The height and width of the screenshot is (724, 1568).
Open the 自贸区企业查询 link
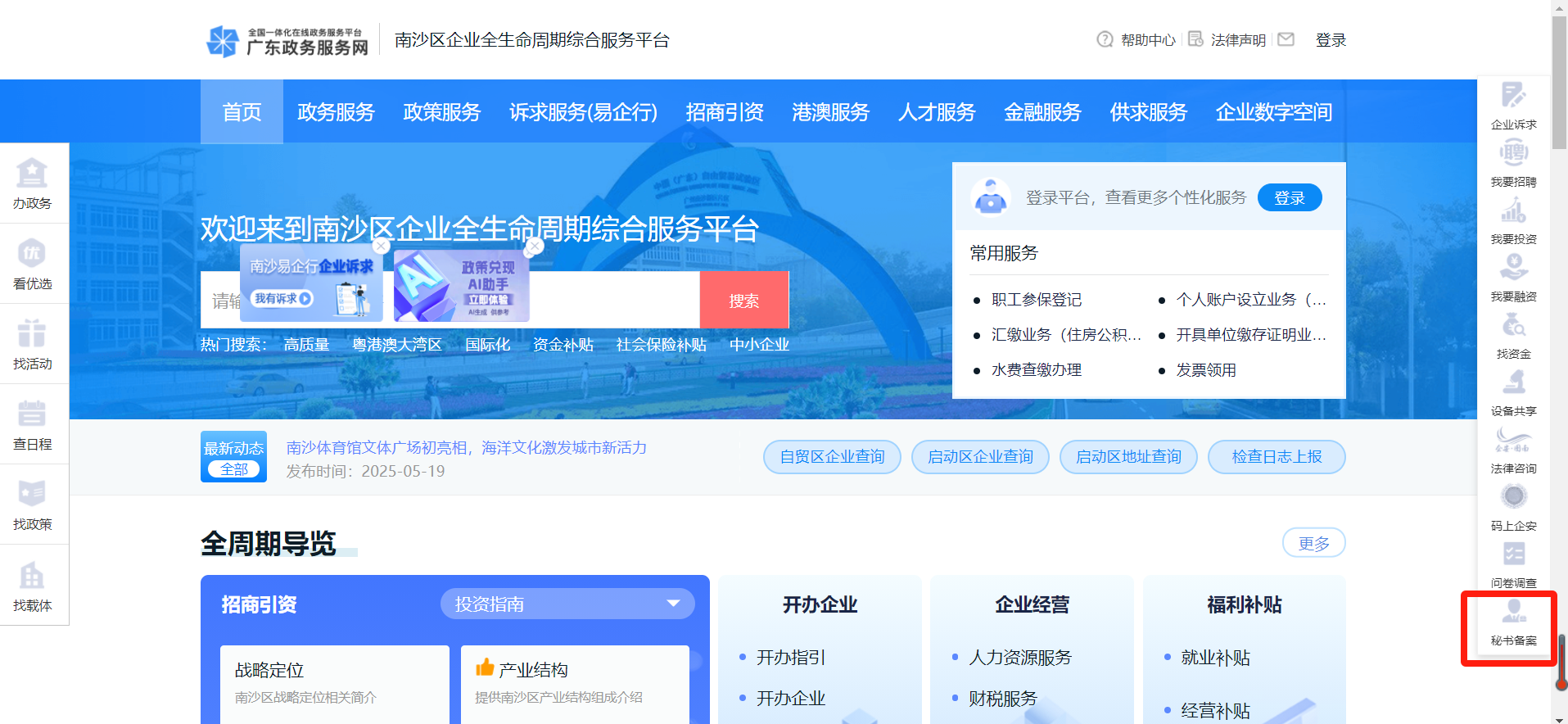[x=832, y=457]
